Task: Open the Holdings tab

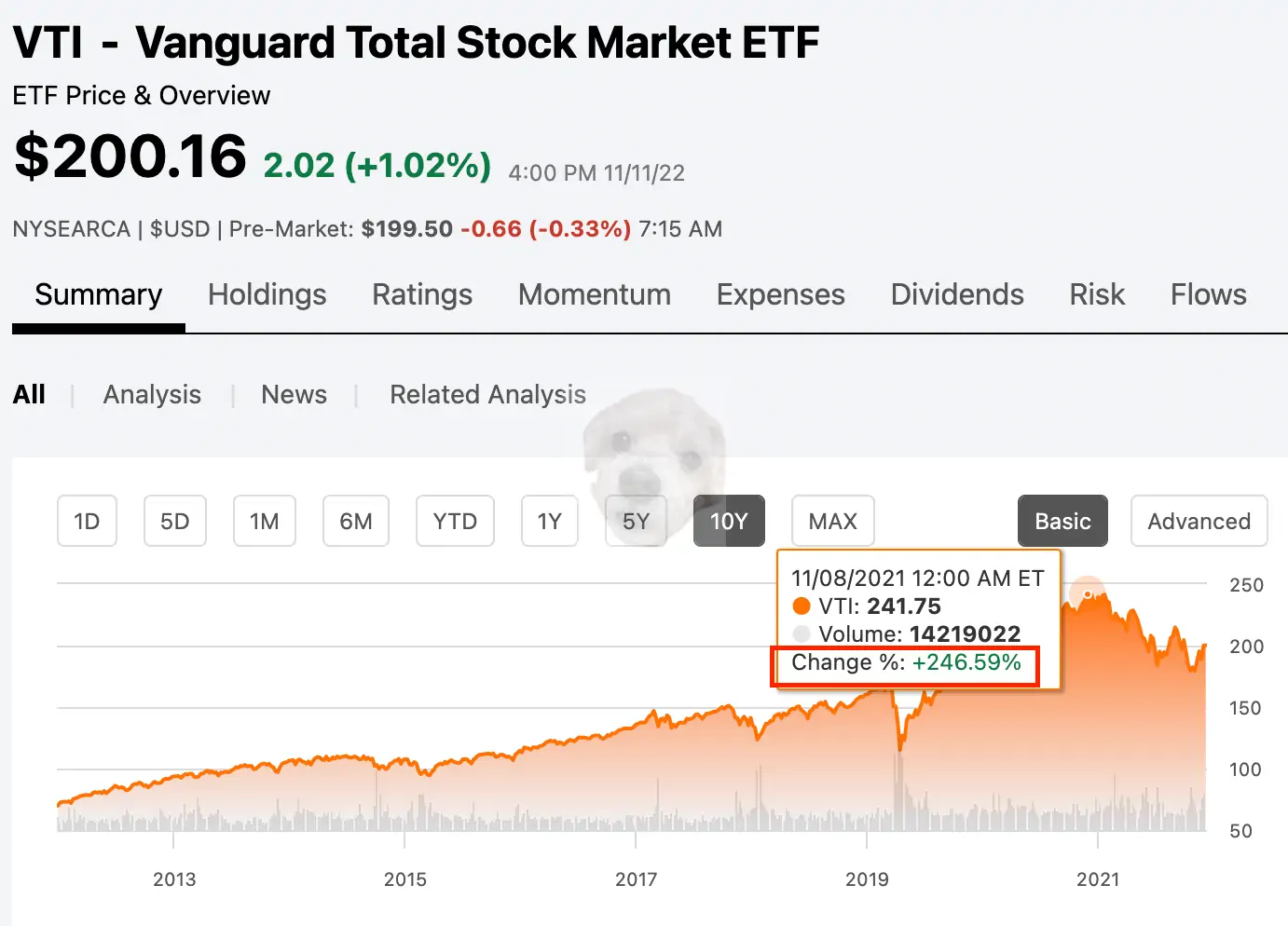Action: (x=267, y=295)
